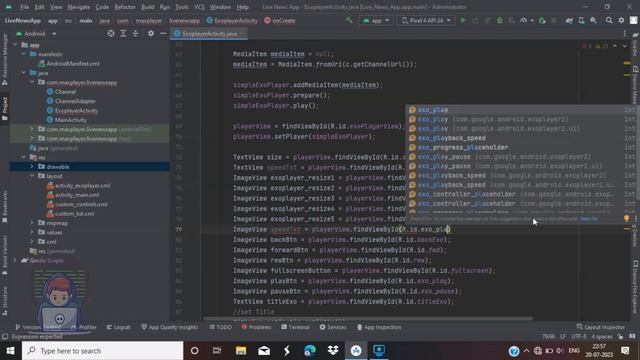Hide the project panel with minus icon
The image size is (640, 360).
(163, 33)
